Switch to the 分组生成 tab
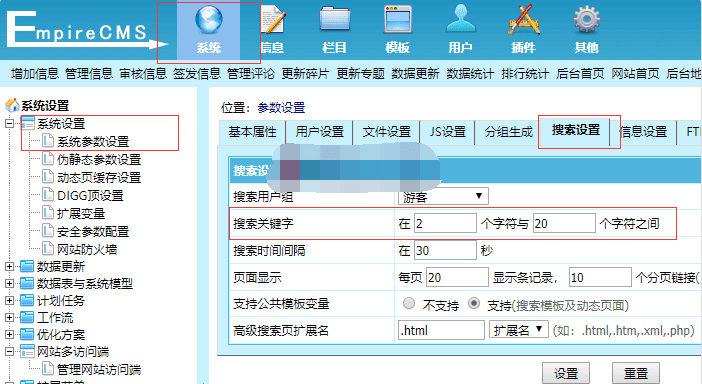 (x=509, y=132)
